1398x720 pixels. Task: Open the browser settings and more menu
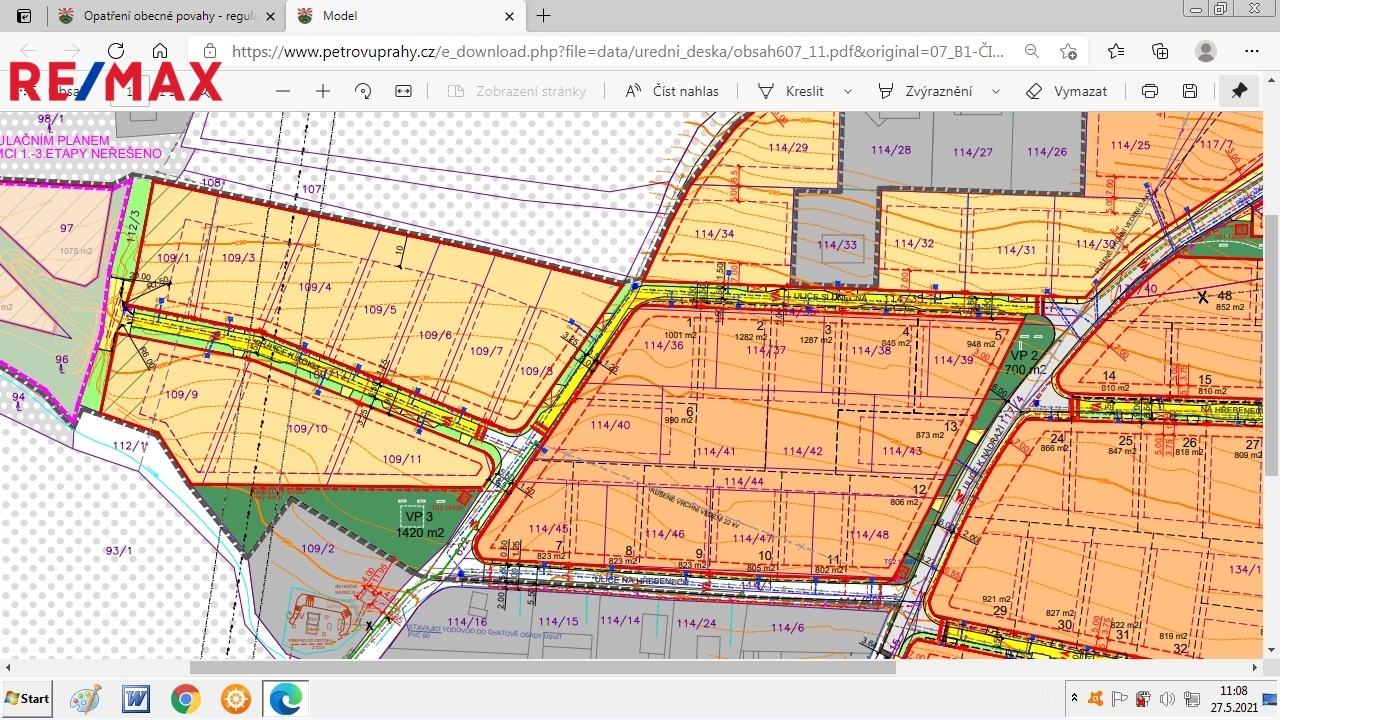[x=1252, y=51]
